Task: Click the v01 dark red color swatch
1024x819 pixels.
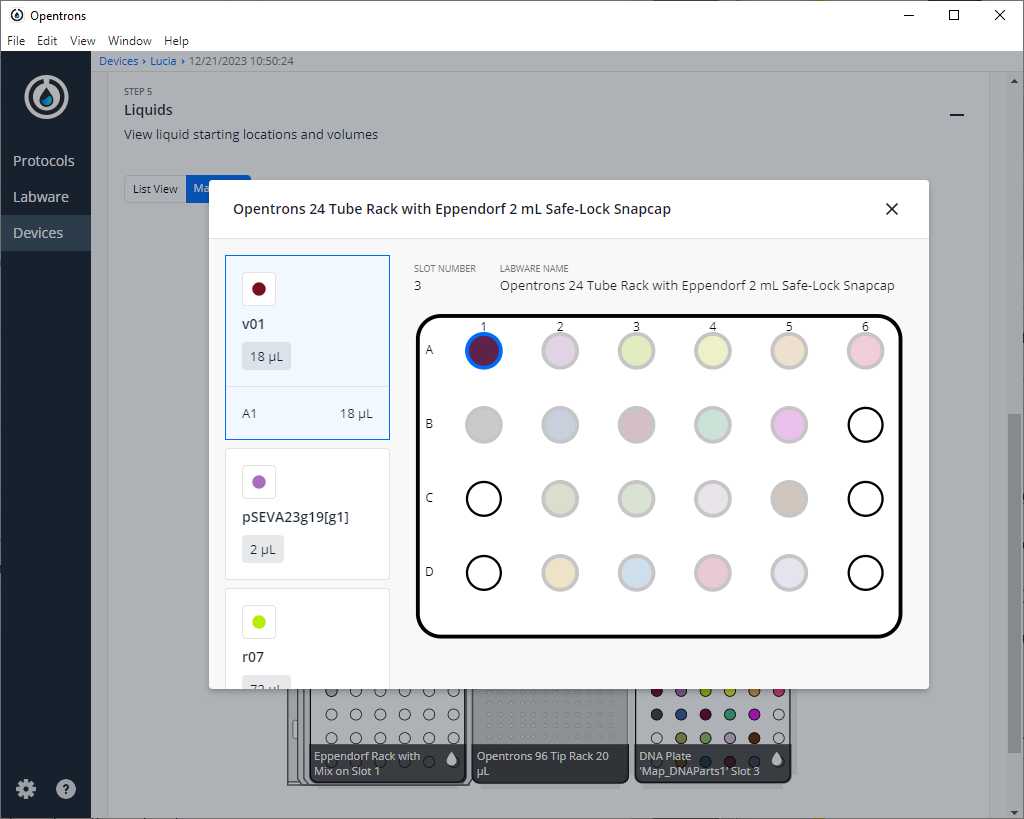Action: (259, 289)
